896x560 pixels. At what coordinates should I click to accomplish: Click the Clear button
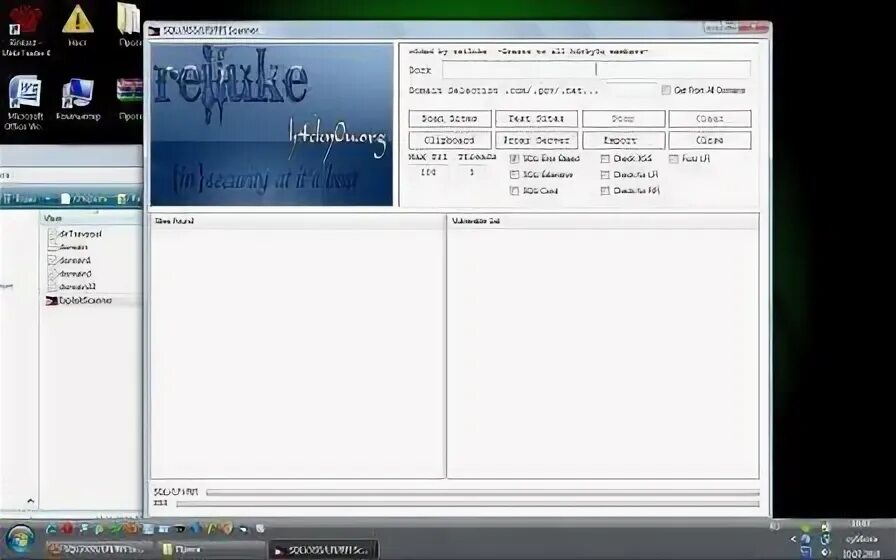(x=710, y=119)
